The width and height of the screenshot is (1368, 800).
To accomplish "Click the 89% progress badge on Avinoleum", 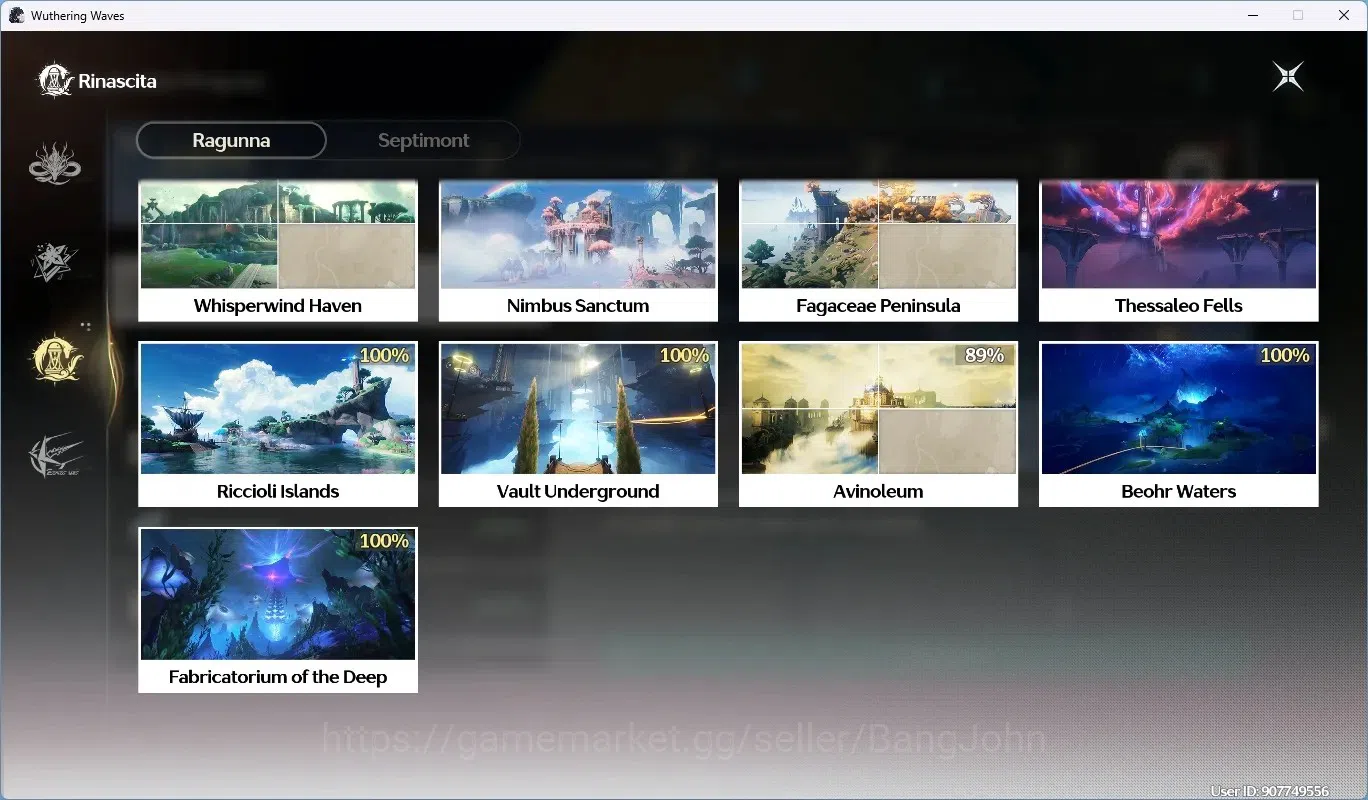I will click(x=984, y=355).
